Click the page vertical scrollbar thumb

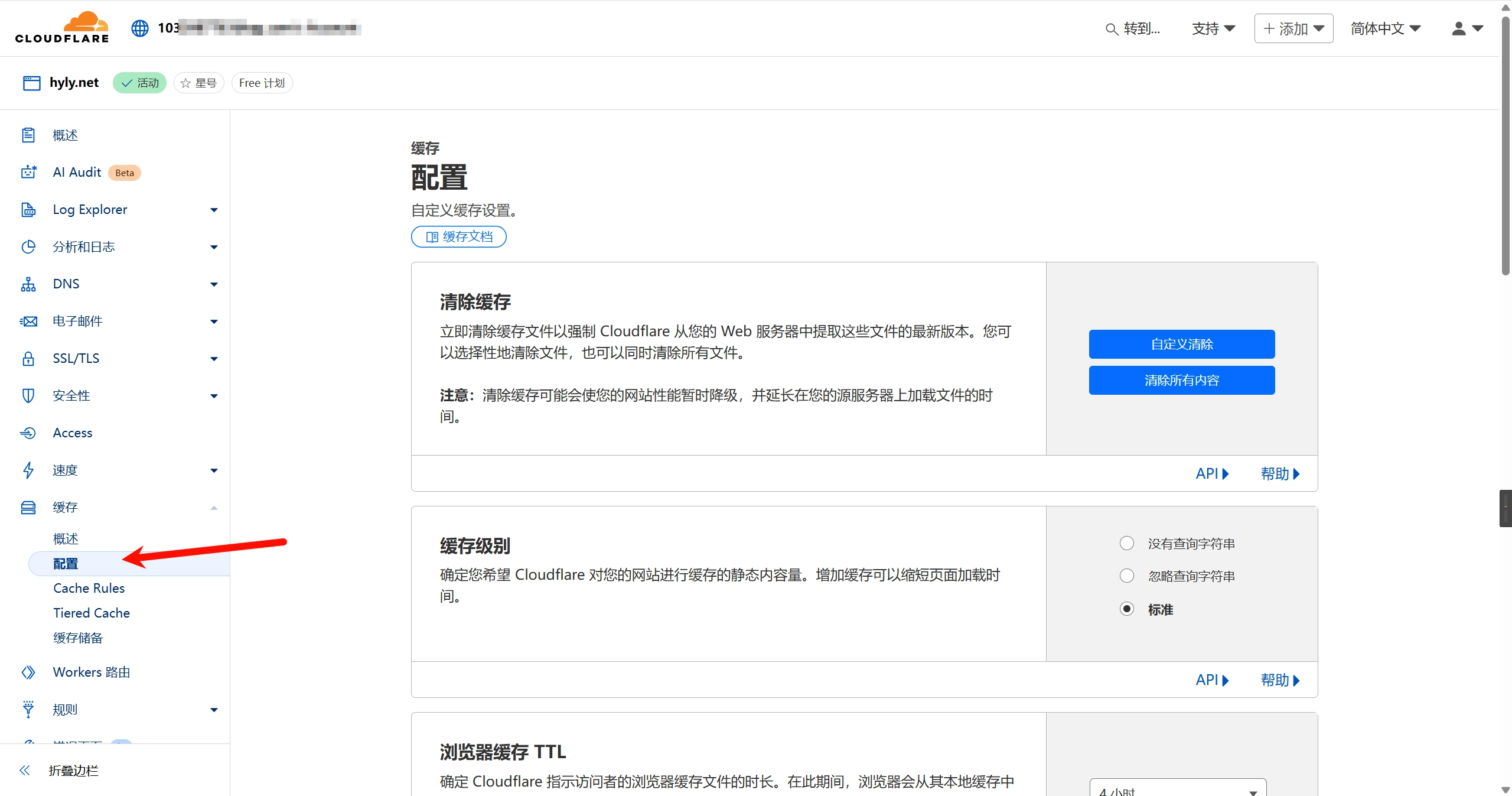coord(1506,145)
